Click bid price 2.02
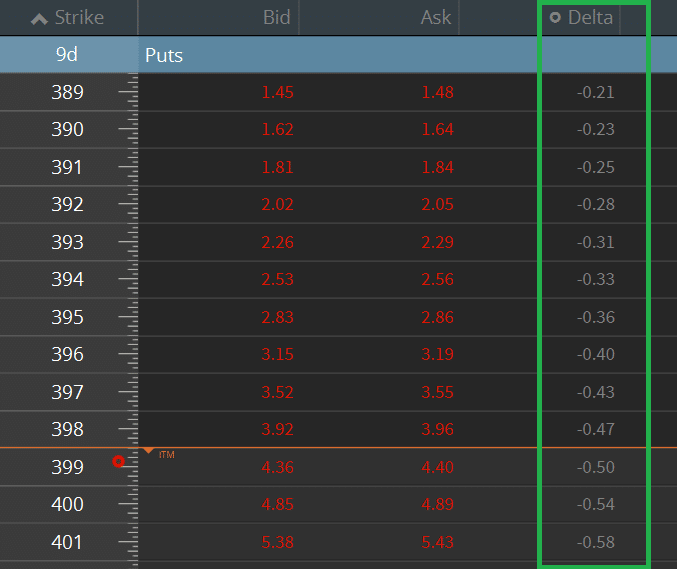The width and height of the screenshot is (677, 569). pos(277,205)
